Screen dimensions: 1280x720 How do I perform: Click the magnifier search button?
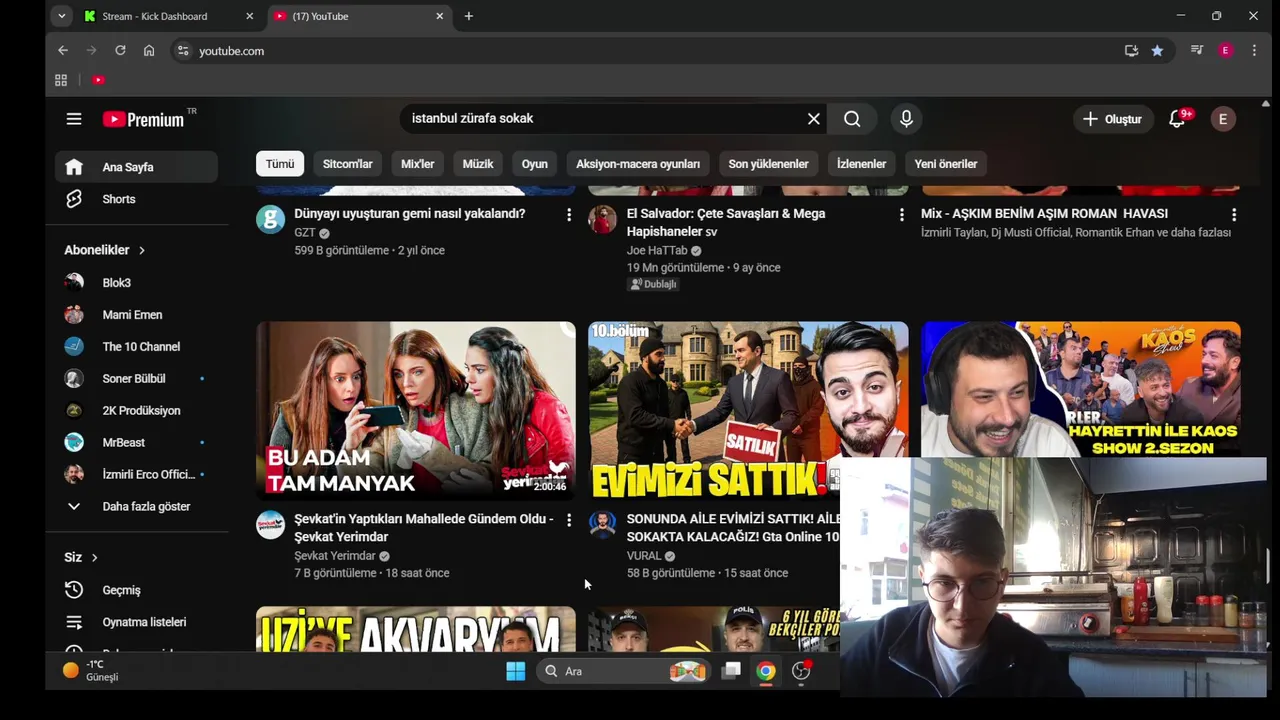point(852,119)
